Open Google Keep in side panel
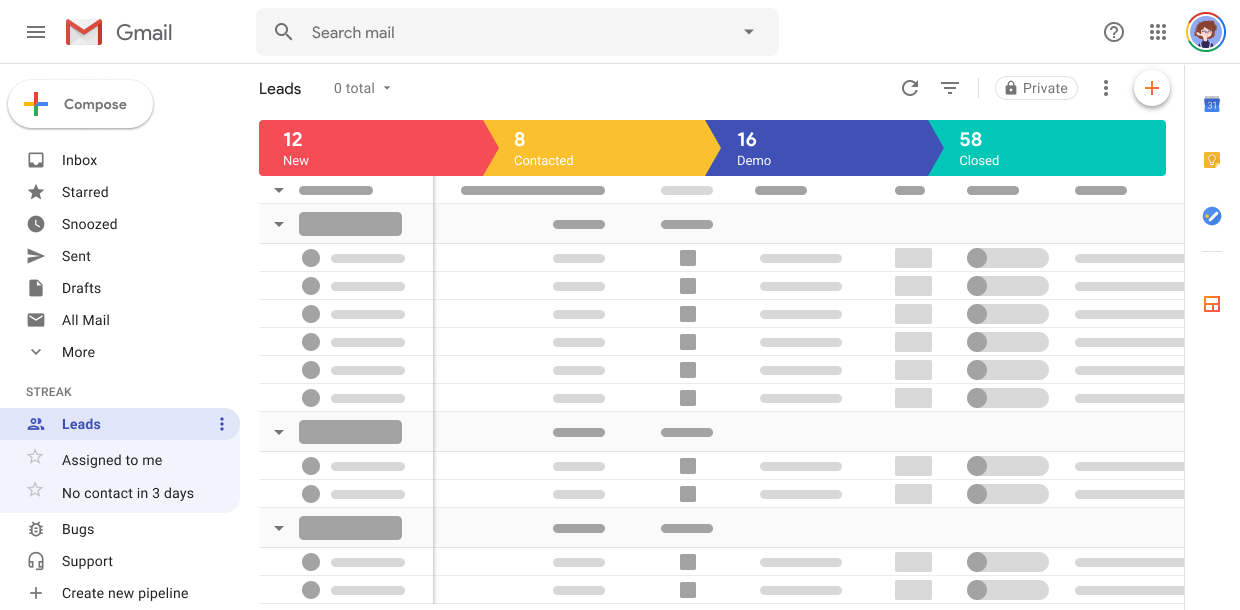Viewport: 1240px width, 610px height. [1211, 160]
